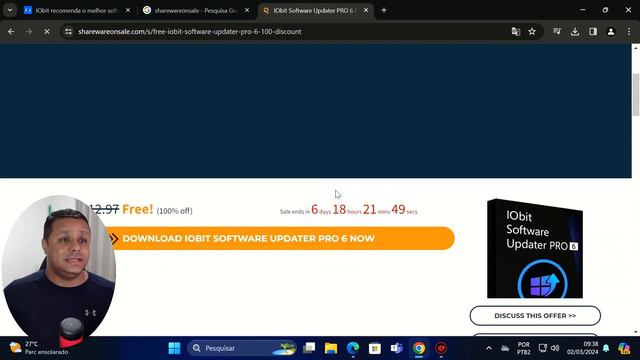The width and height of the screenshot is (640, 360).
Task: Launch Microsoft Edge from taskbar
Action: pos(353,348)
